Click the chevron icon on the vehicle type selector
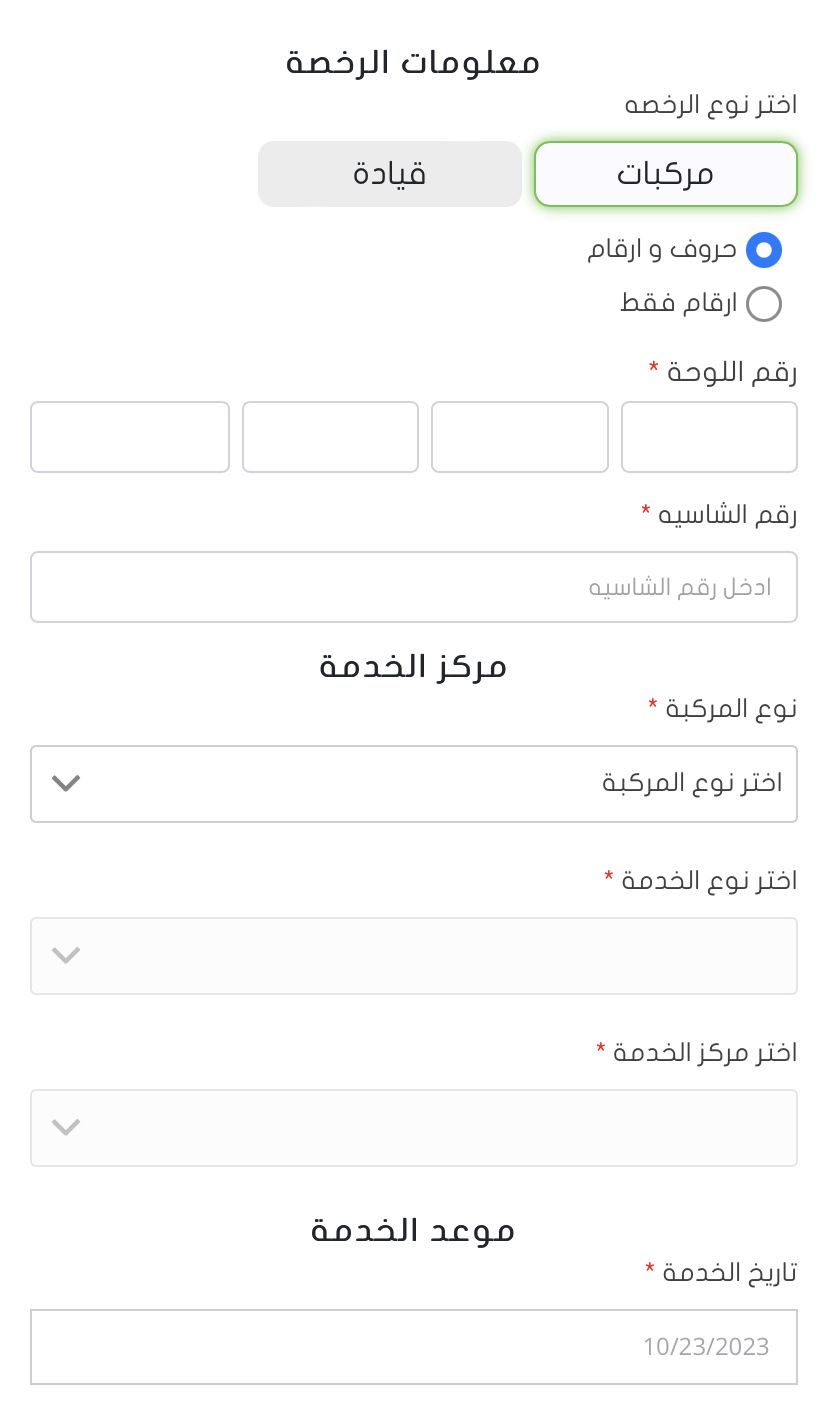Image resolution: width=828 pixels, height=1408 pixels. pyautogui.click(x=66, y=784)
